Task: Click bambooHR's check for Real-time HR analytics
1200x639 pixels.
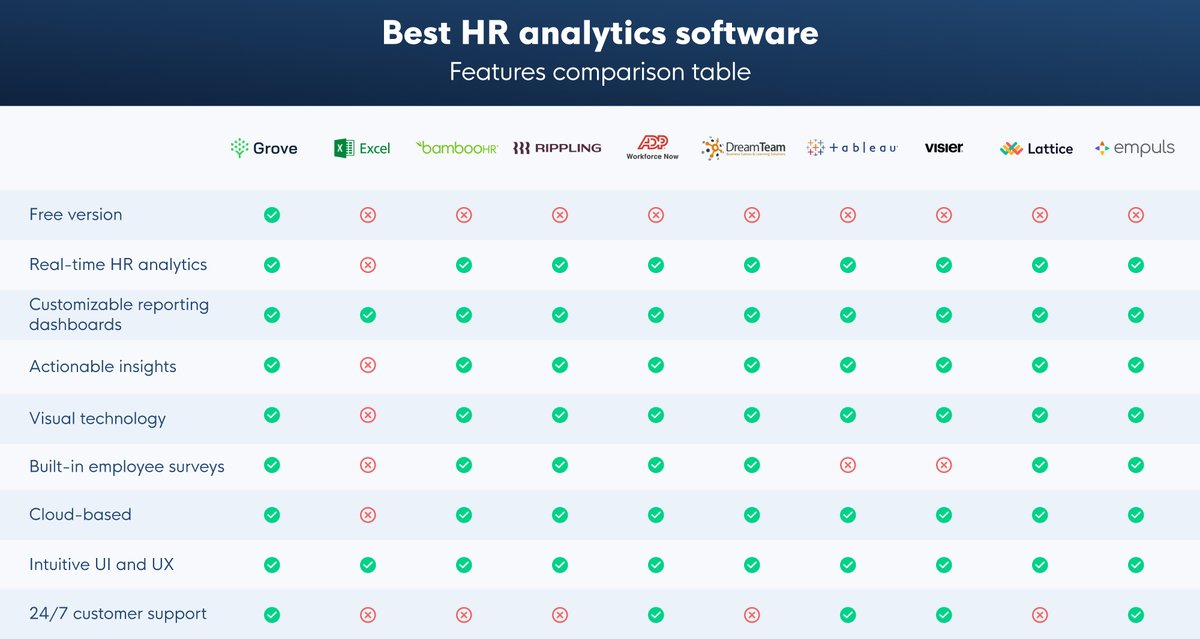Action: point(464,265)
